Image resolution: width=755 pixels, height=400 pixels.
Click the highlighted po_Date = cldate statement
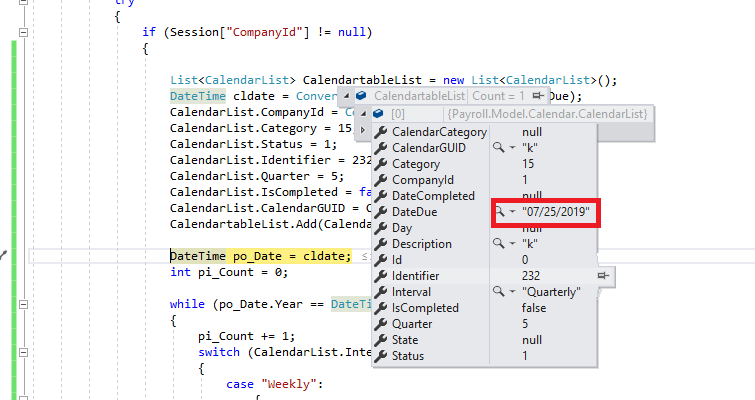(x=260, y=256)
